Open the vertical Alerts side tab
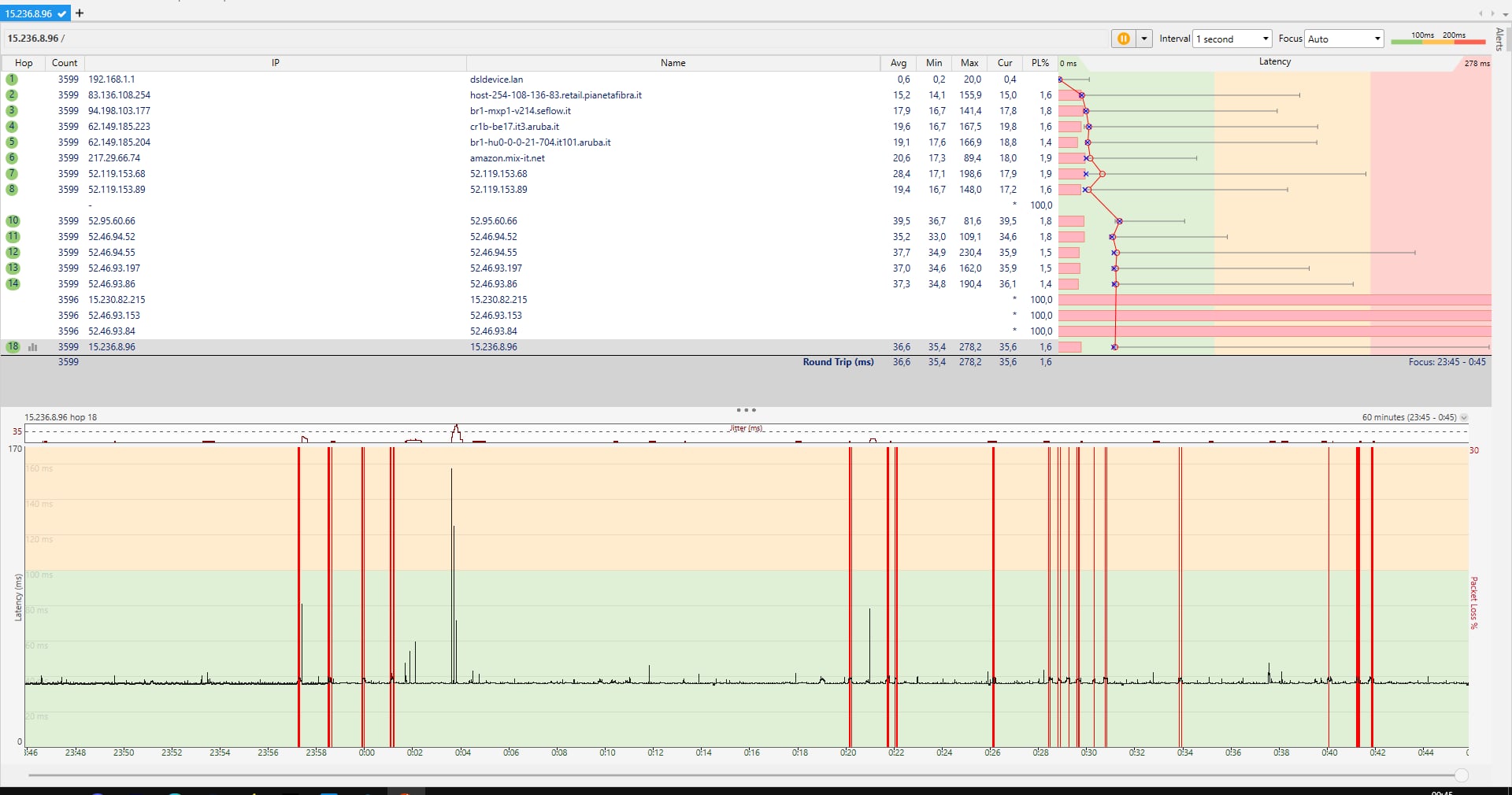Screen dimensions: 1512x795 point(1499,39)
